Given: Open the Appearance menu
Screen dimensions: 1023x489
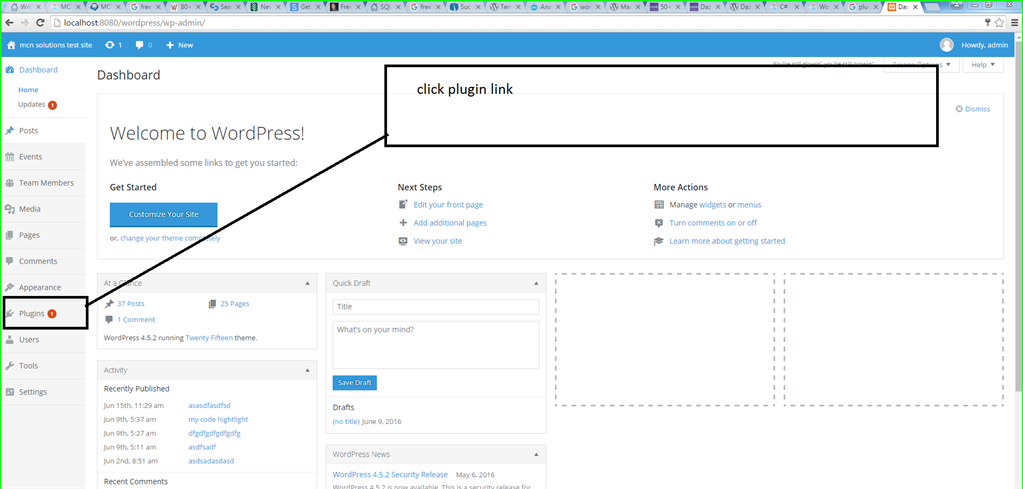Looking at the screenshot, I should click(43, 287).
